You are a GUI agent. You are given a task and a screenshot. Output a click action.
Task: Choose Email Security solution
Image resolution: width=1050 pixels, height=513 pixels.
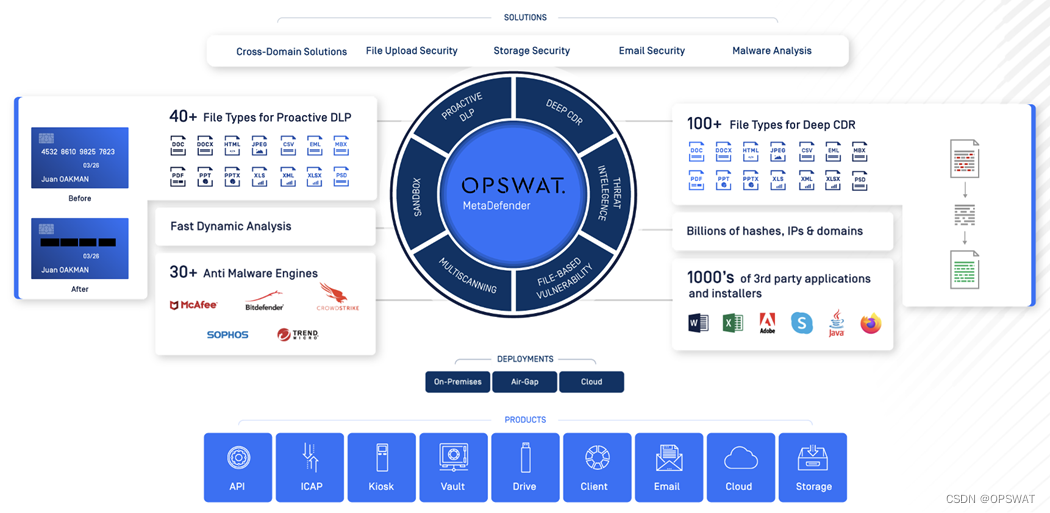(x=652, y=51)
